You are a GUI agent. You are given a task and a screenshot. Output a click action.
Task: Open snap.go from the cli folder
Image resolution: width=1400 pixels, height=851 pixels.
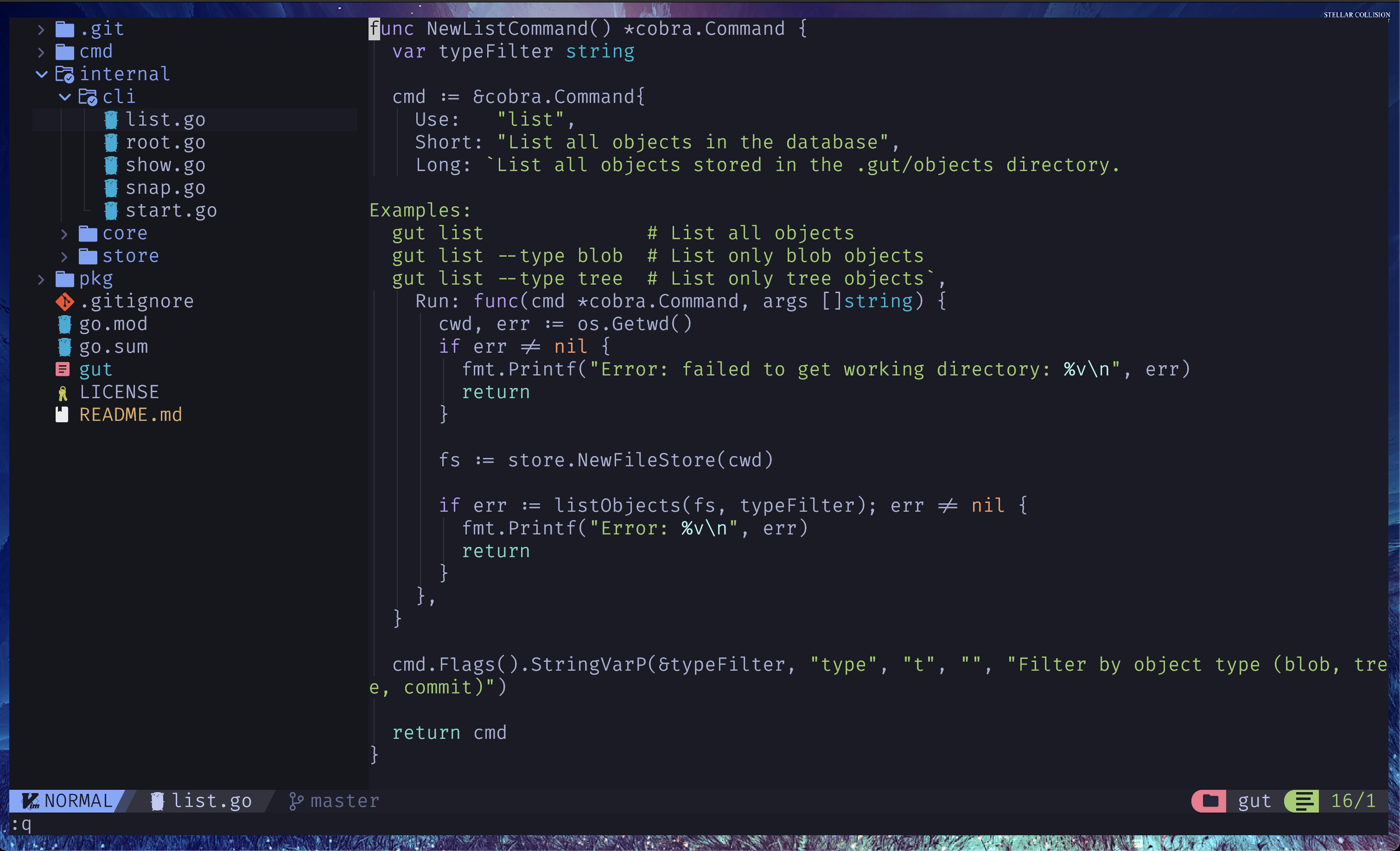coord(165,188)
